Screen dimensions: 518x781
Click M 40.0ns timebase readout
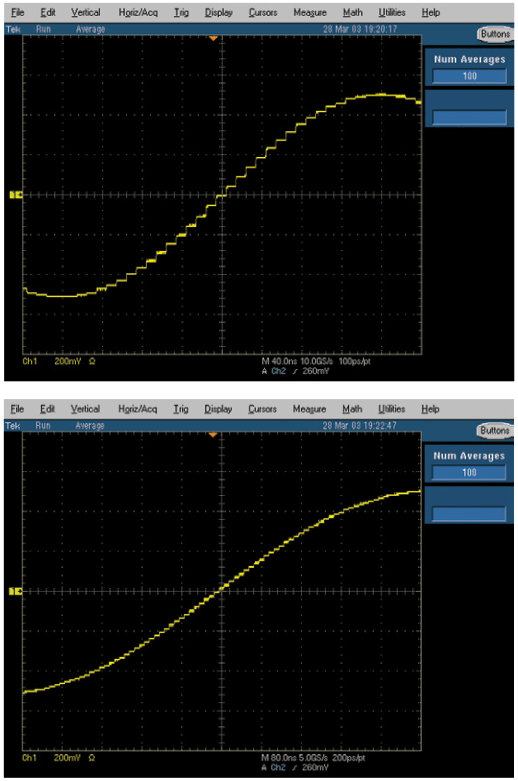(279, 361)
